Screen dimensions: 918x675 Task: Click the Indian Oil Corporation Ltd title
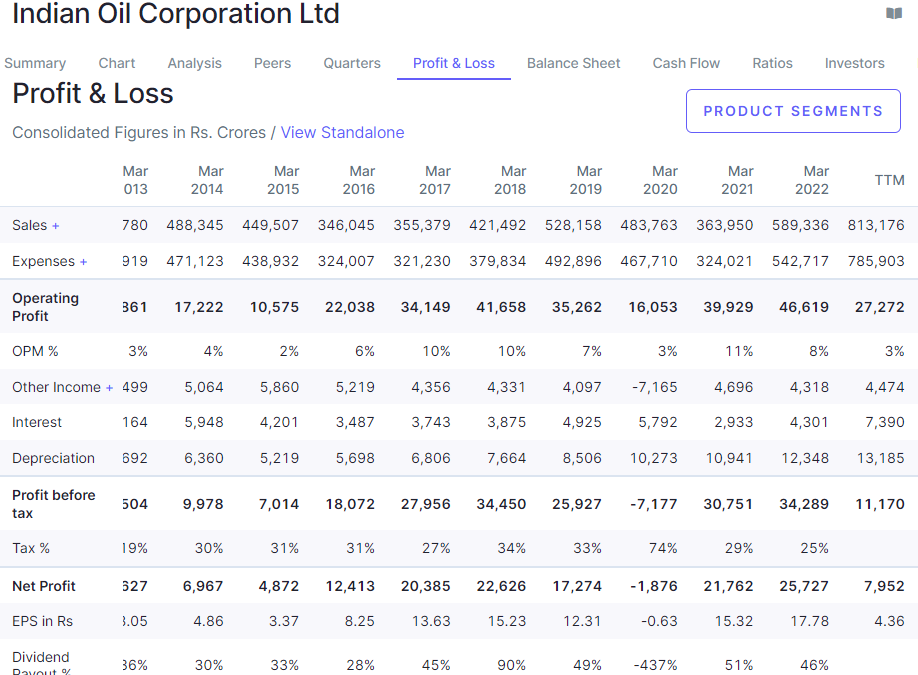click(176, 13)
